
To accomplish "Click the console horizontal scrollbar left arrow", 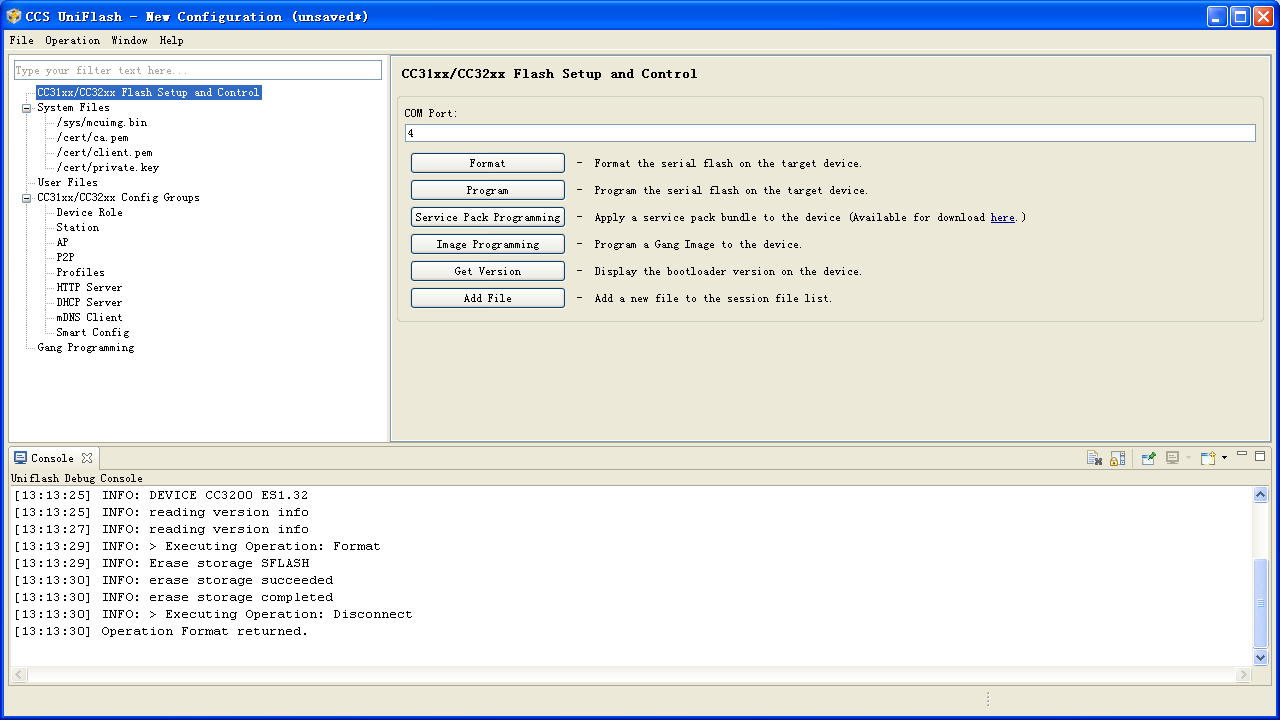I will click(x=20, y=675).
